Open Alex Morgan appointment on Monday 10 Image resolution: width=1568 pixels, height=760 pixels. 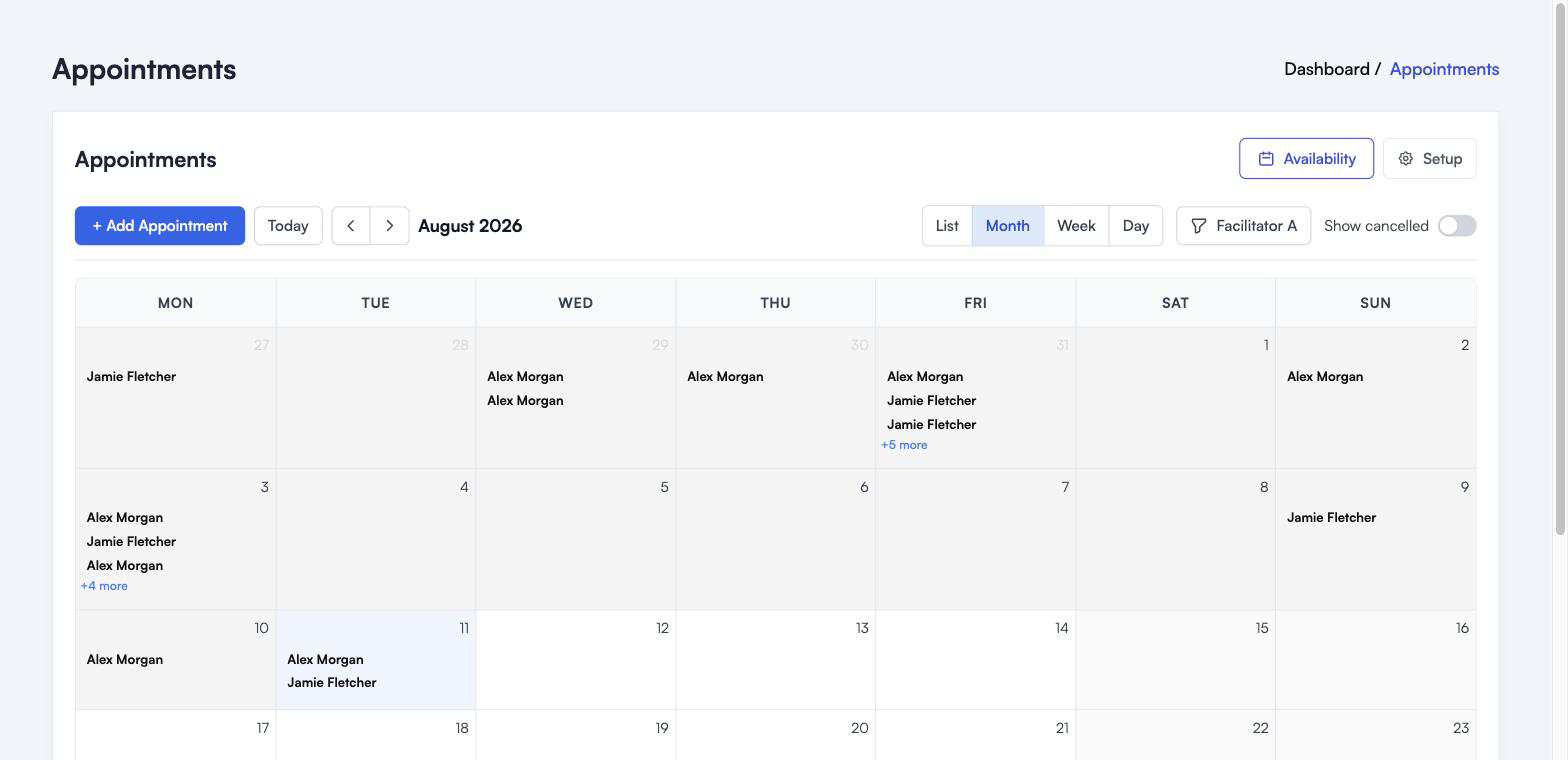(125, 660)
